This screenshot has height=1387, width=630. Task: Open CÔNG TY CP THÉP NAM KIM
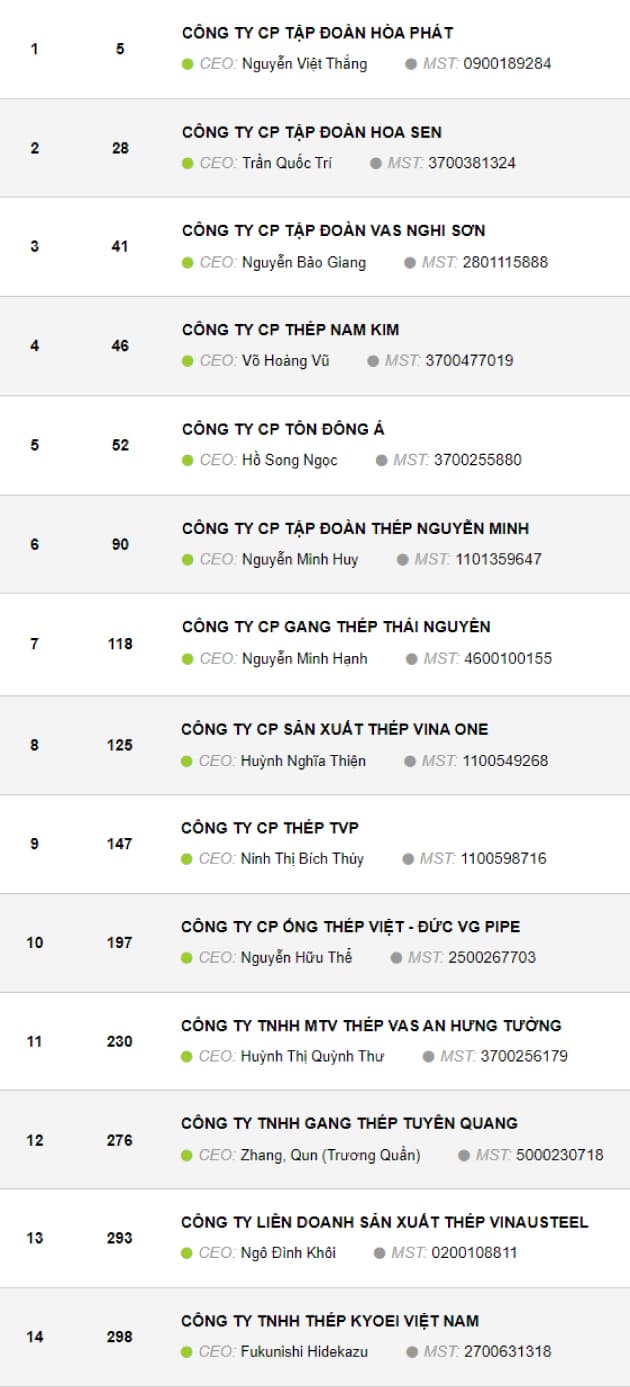(x=291, y=330)
